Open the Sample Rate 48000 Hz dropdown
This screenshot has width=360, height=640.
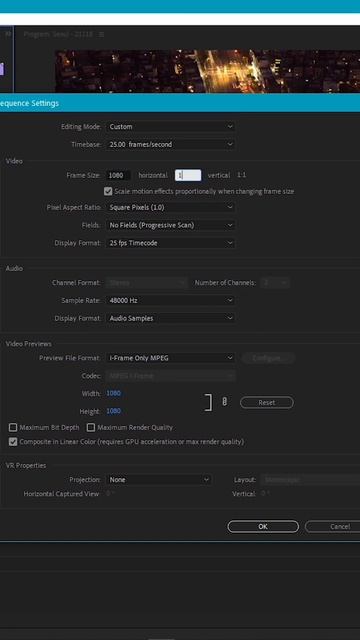point(170,300)
